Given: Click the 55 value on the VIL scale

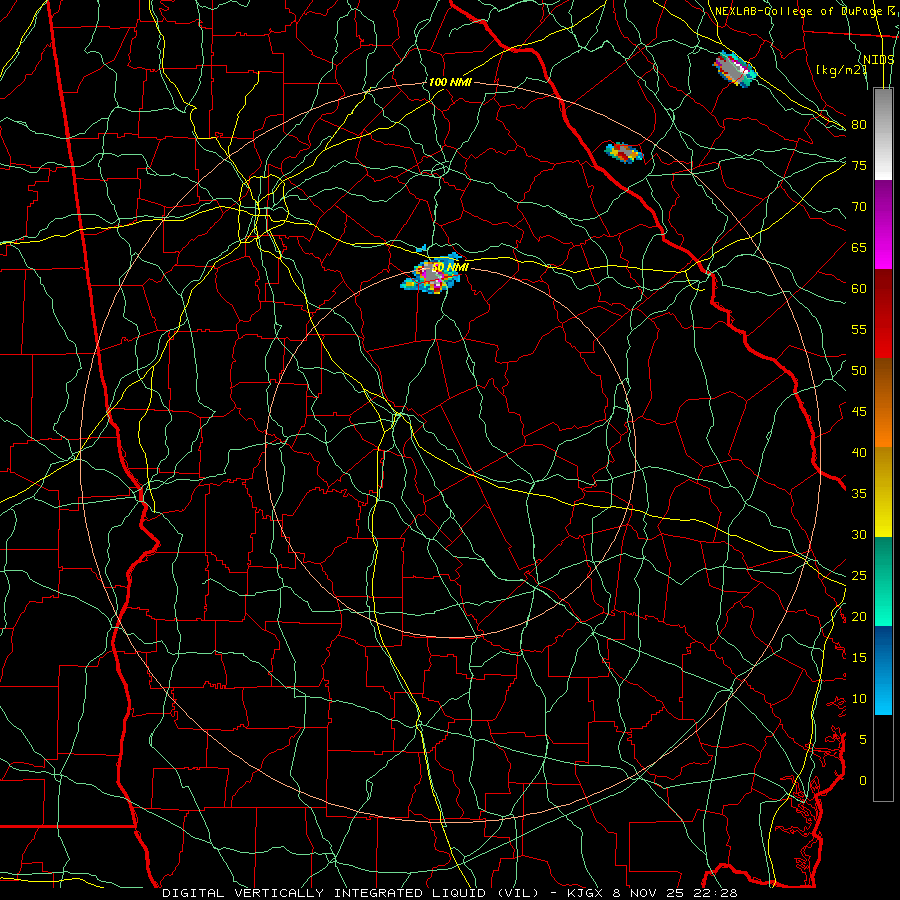Looking at the screenshot, I should (859, 329).
